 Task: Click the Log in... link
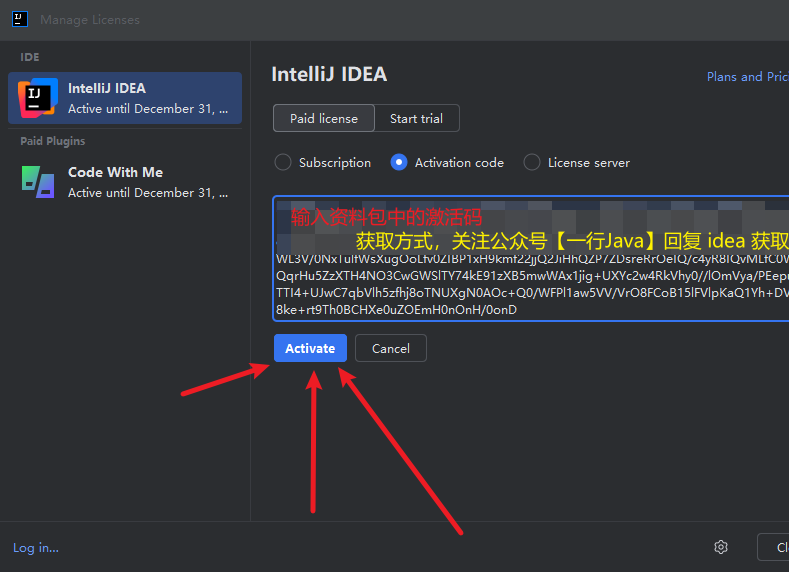pyautogui.click(x=36, y=547)
